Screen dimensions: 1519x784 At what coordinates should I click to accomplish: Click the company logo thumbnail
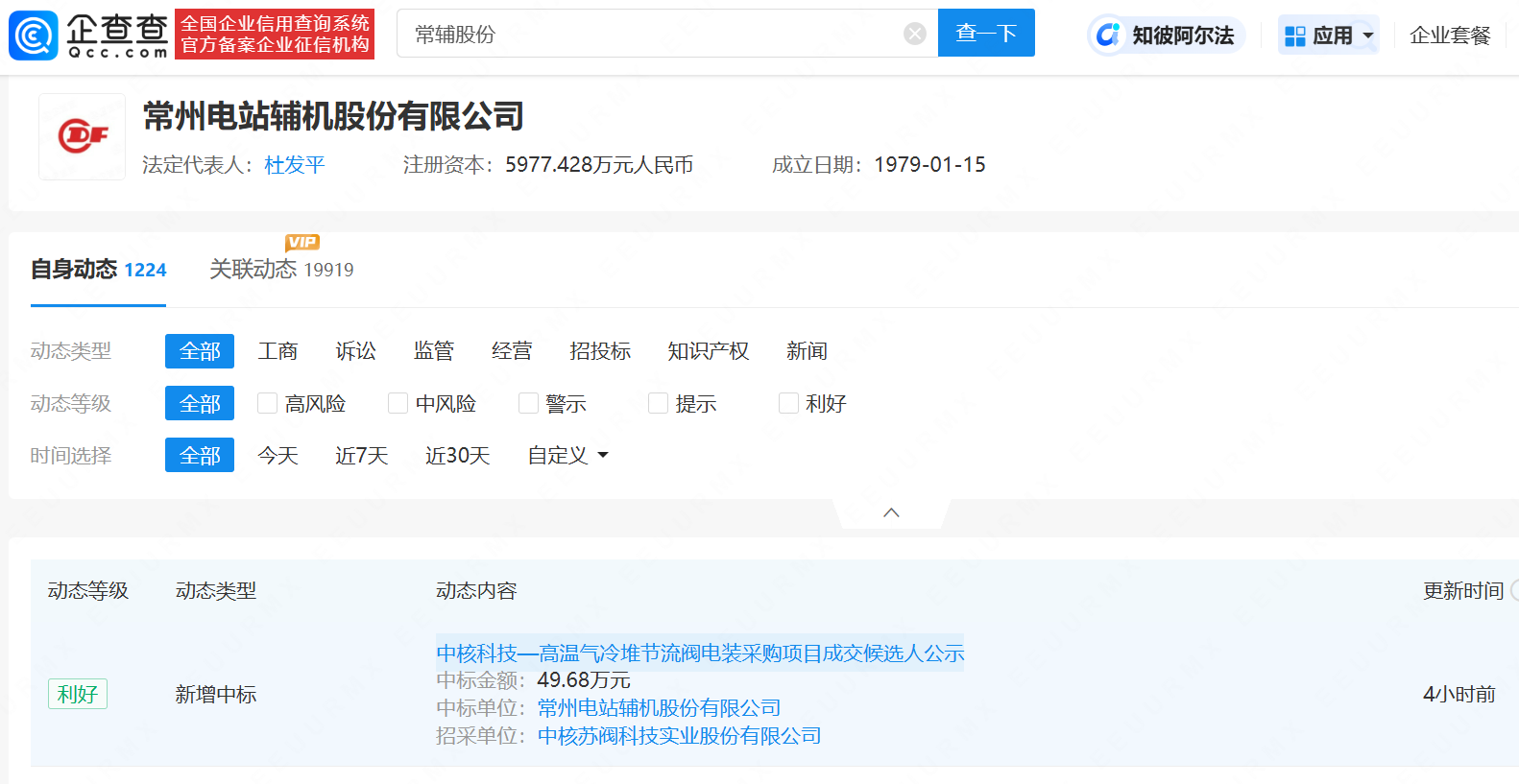click(x=82, y=136)
